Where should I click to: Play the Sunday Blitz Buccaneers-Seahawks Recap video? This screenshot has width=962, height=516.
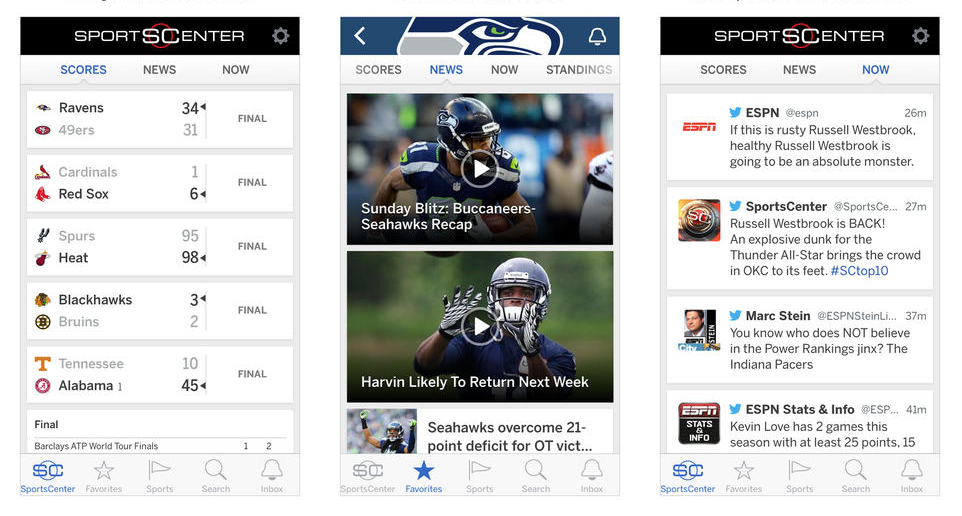479,168
